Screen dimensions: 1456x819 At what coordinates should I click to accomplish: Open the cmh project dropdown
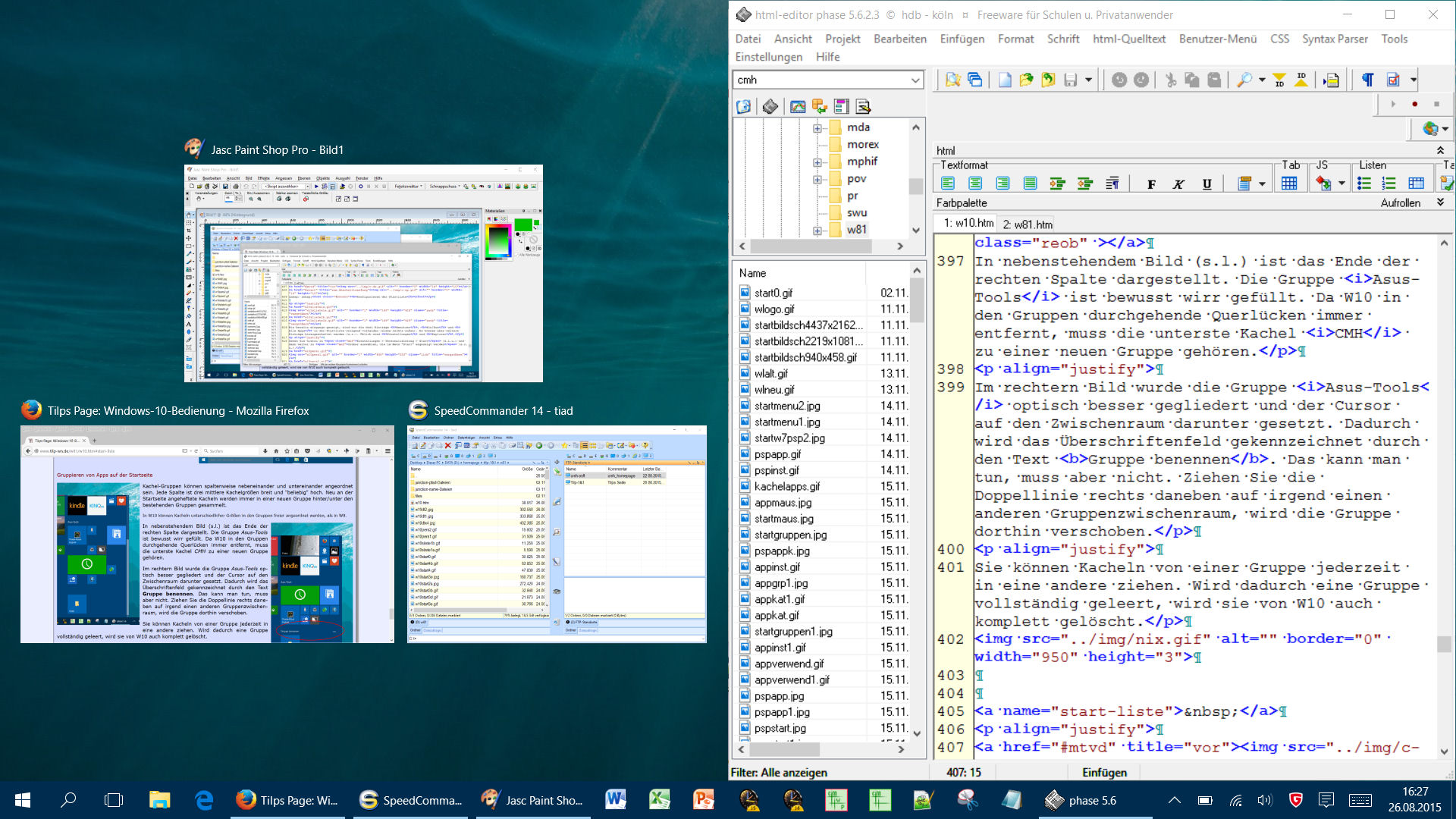[915, 80]
